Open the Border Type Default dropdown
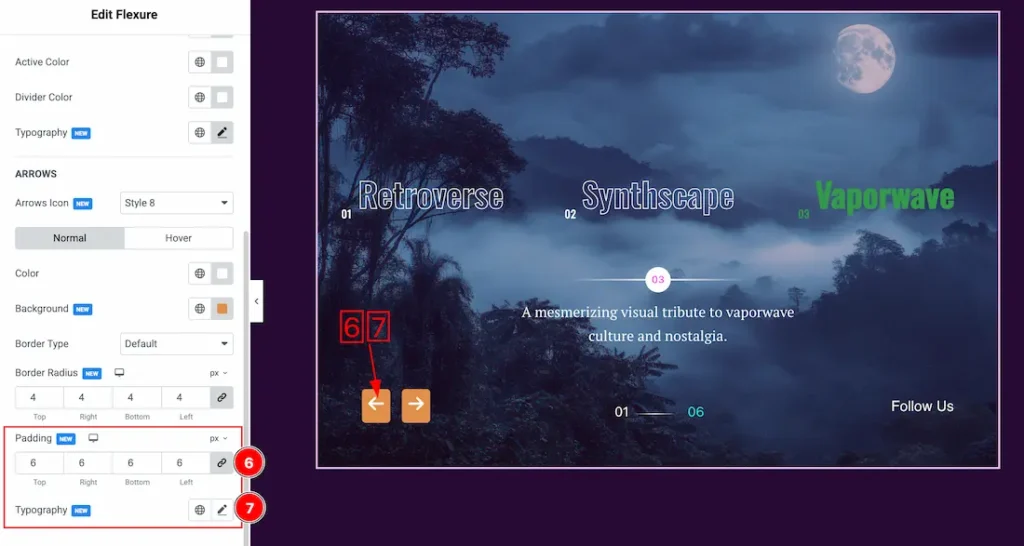 [x=176, y=344]
